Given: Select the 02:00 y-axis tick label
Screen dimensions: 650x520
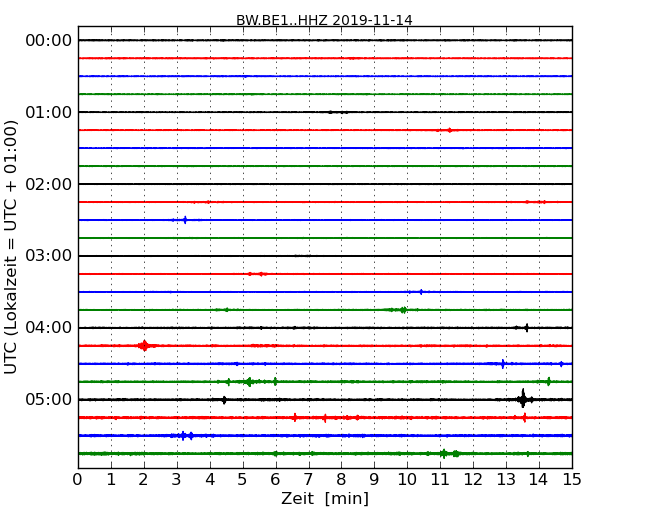Looking at the screenshot, I should (49, 184).
